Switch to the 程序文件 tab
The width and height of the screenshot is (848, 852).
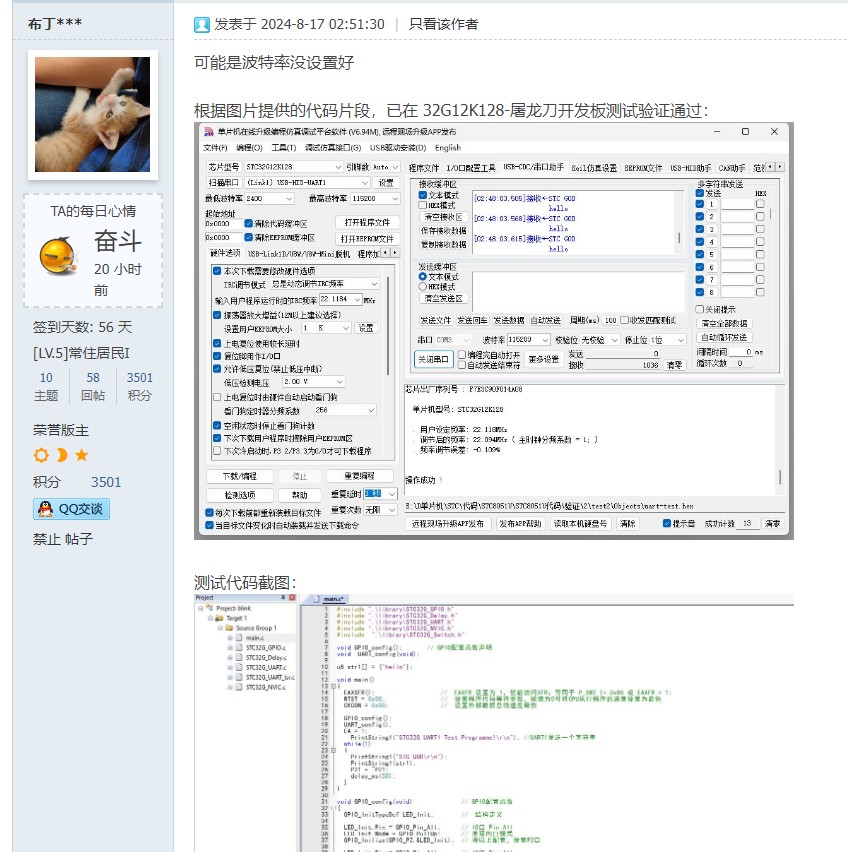point(424,168)
